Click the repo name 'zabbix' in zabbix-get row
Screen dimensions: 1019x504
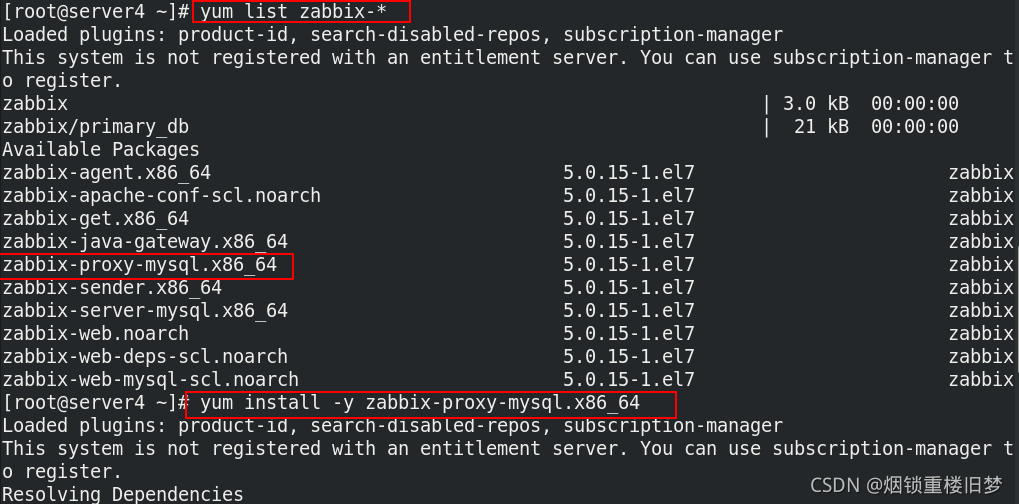pyautogui.click(x=981, y=218)
